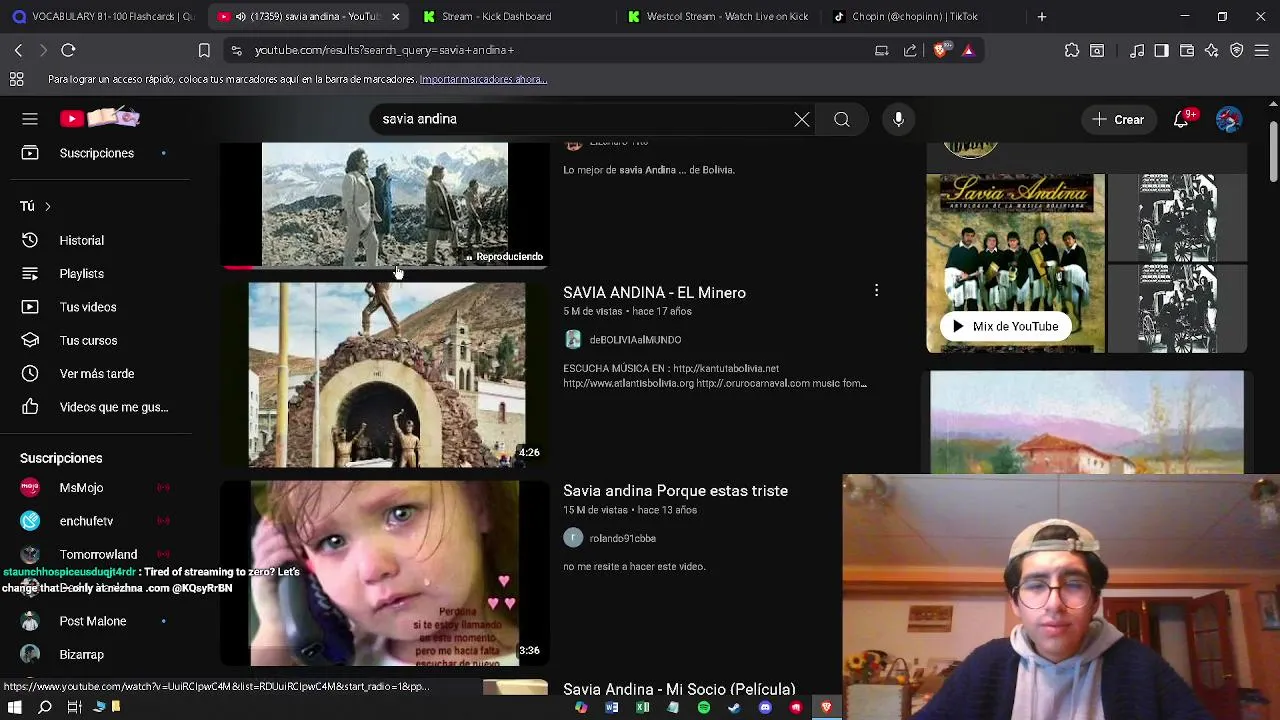This screenshot has height=720, width=1280.
Task: Click the Crear button
Action: coord(1118,120)
